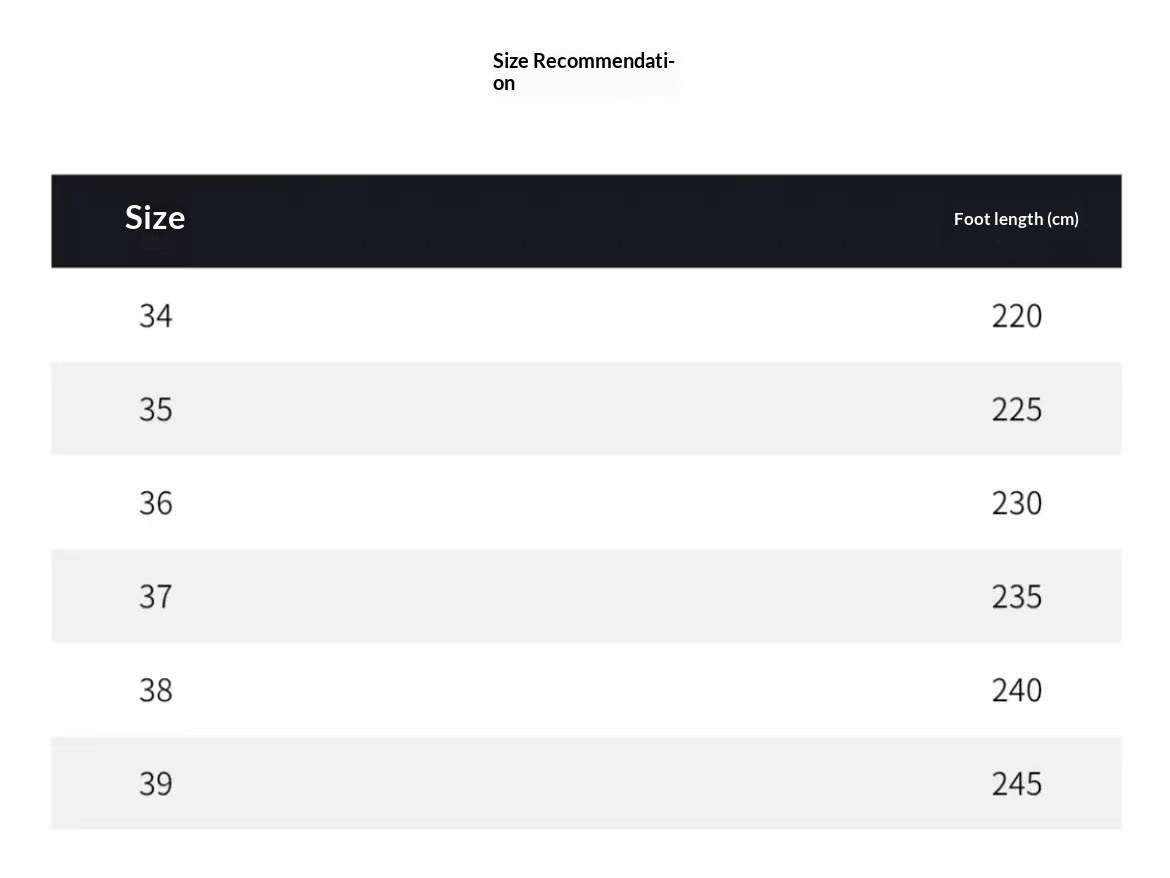The height and width of the screenshot is (878, 1170).
Task: Select the 220 foot length value
Action: (1017, 316)
